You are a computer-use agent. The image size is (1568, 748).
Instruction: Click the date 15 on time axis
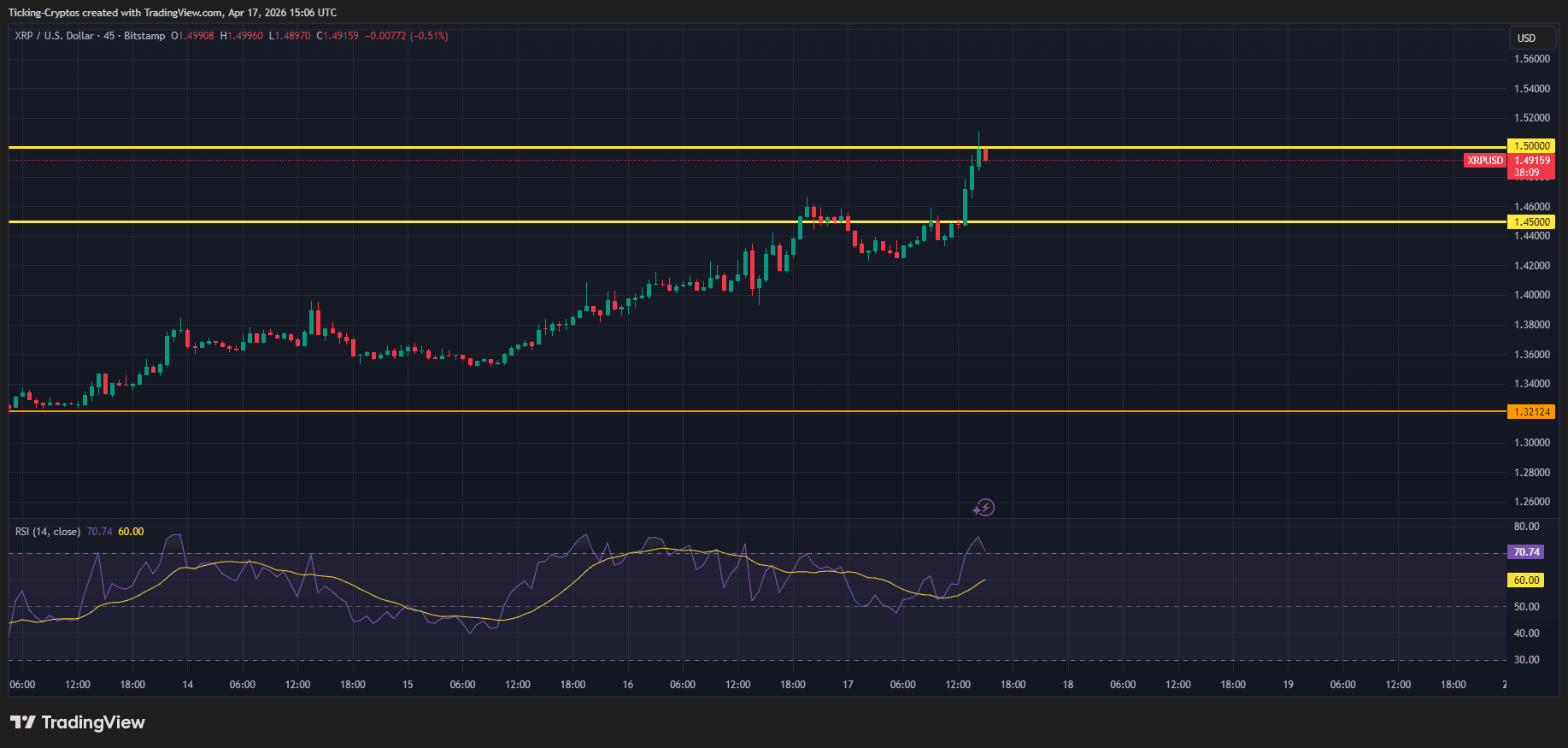tap(408, 685)
